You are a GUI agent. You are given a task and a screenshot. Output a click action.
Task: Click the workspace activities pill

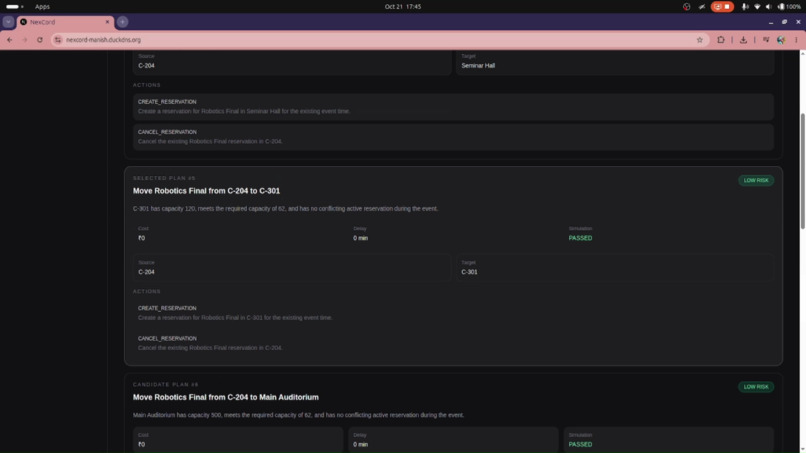click(x=14, y=7)
